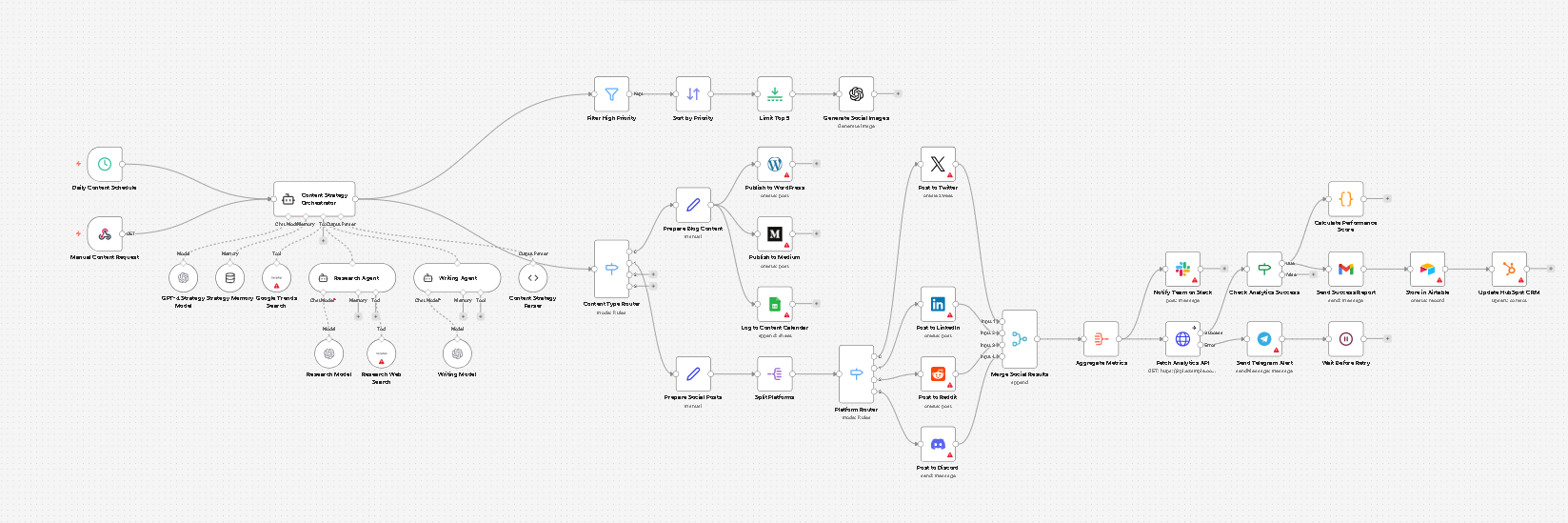Select the Send Success Report Gmail node
This screenshot has height=523, width=1568.
click(x=1345, y=269)
